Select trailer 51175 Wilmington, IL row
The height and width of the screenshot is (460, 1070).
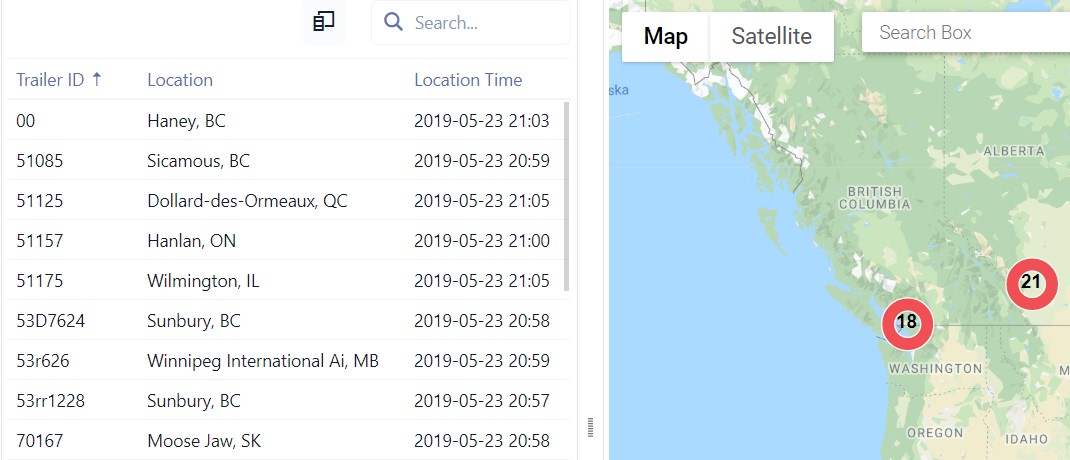tap(285, 281)
